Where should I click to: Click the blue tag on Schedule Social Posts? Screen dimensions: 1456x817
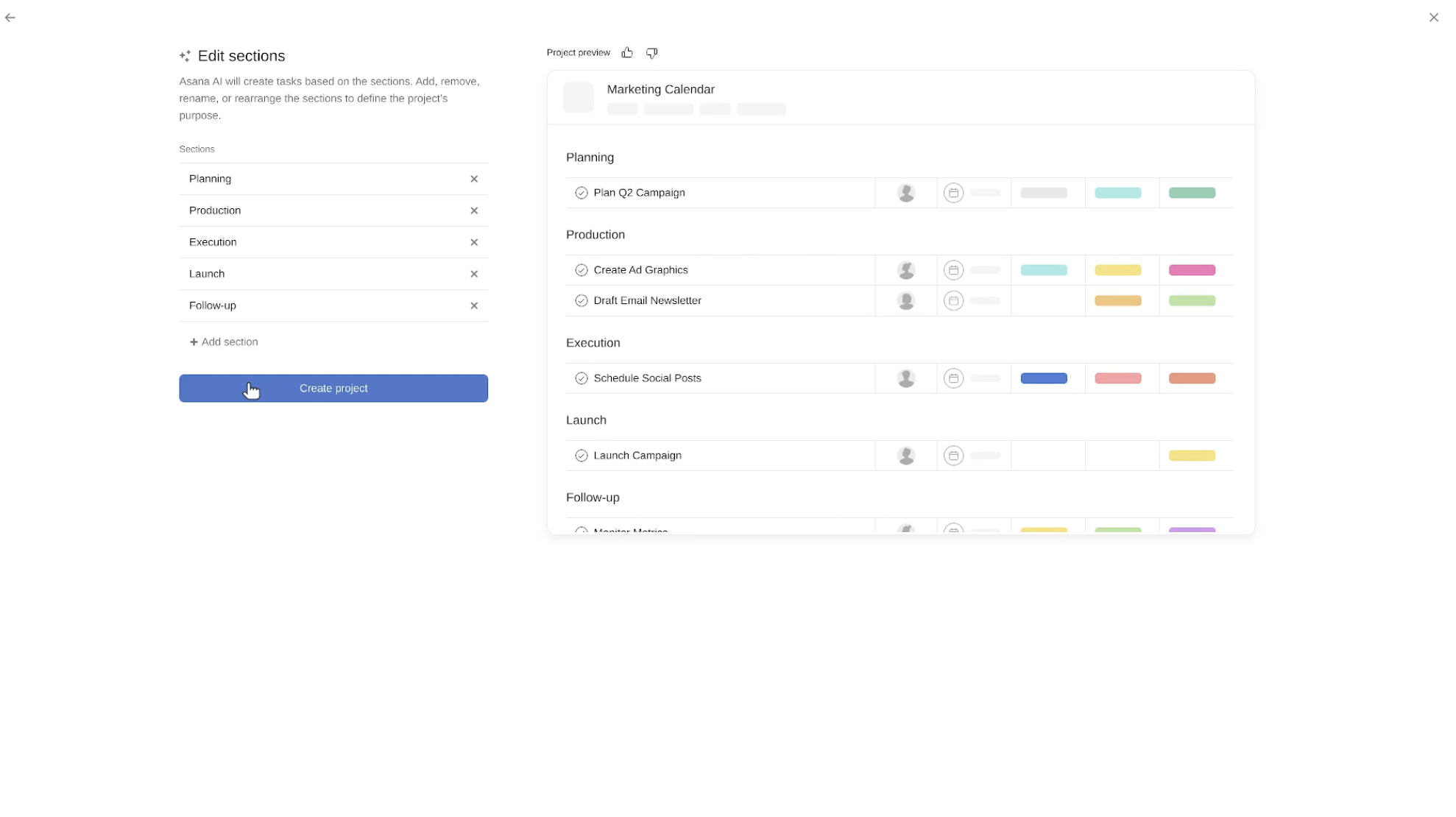coord(1044,378)
